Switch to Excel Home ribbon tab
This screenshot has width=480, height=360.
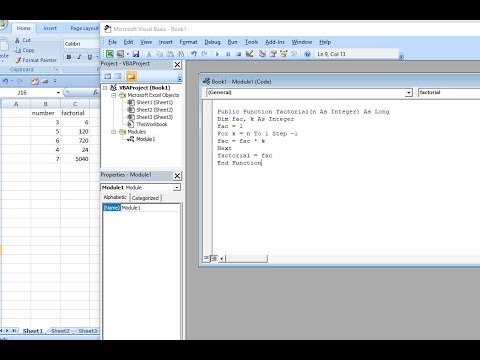(23, 28)
